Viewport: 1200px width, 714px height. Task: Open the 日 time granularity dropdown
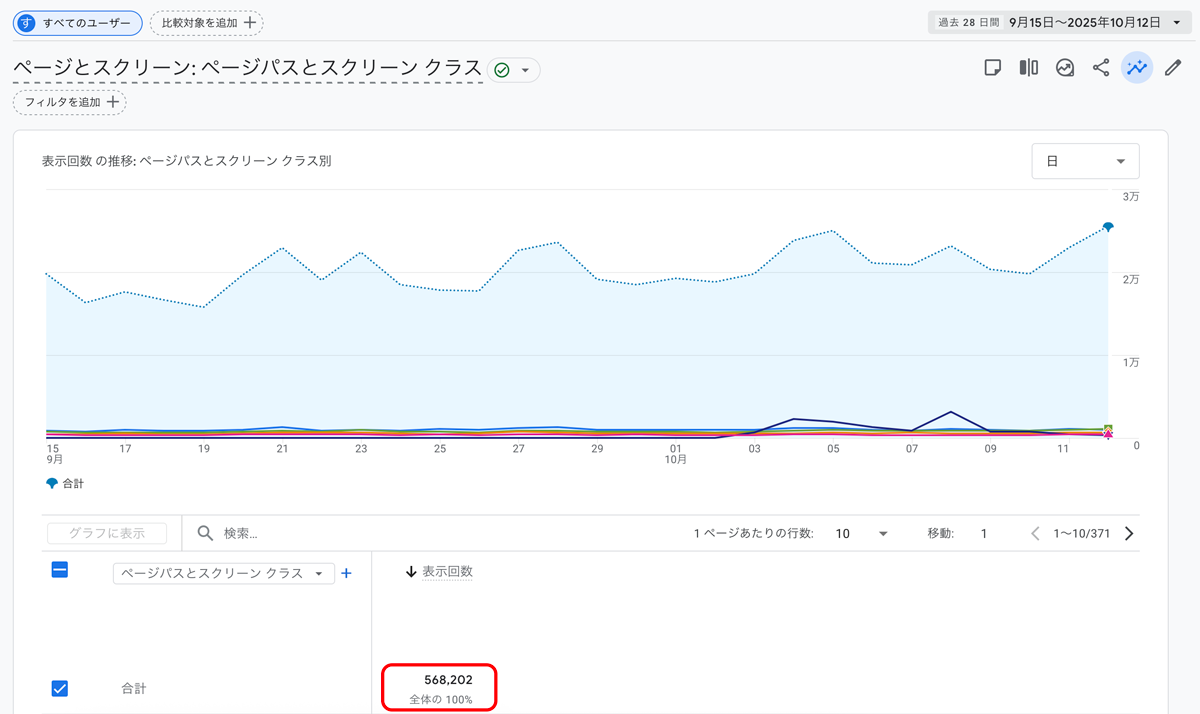(x=1085, y=161)
